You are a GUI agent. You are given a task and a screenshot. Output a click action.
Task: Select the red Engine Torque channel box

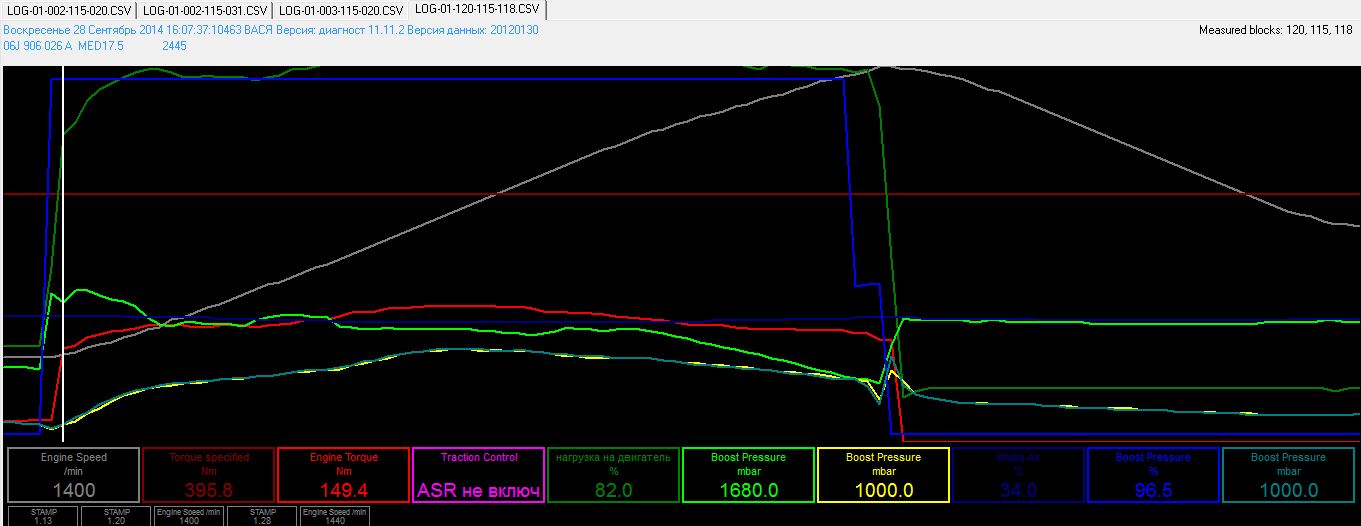click(x=343, y=474)
